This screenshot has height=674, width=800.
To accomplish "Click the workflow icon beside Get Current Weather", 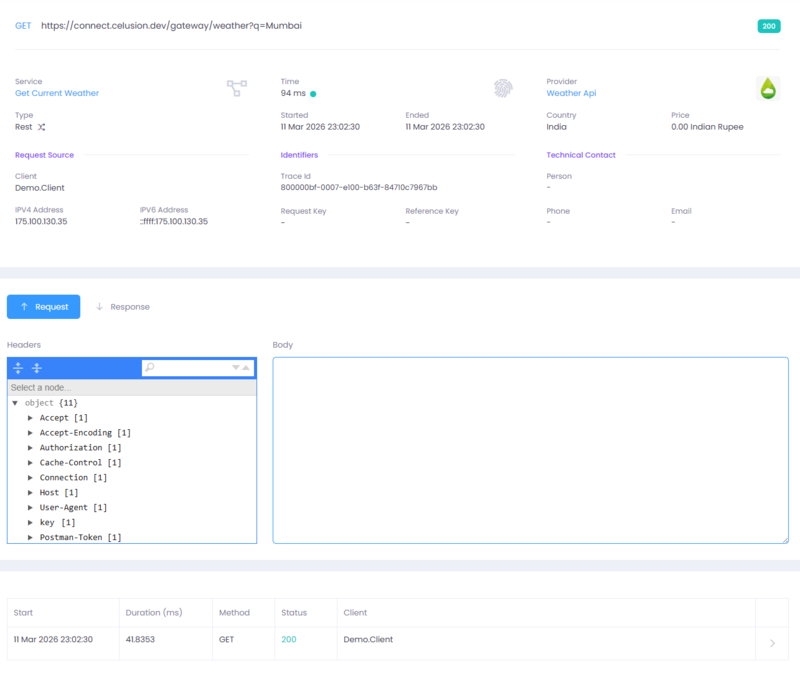I will tap(236, 87).
